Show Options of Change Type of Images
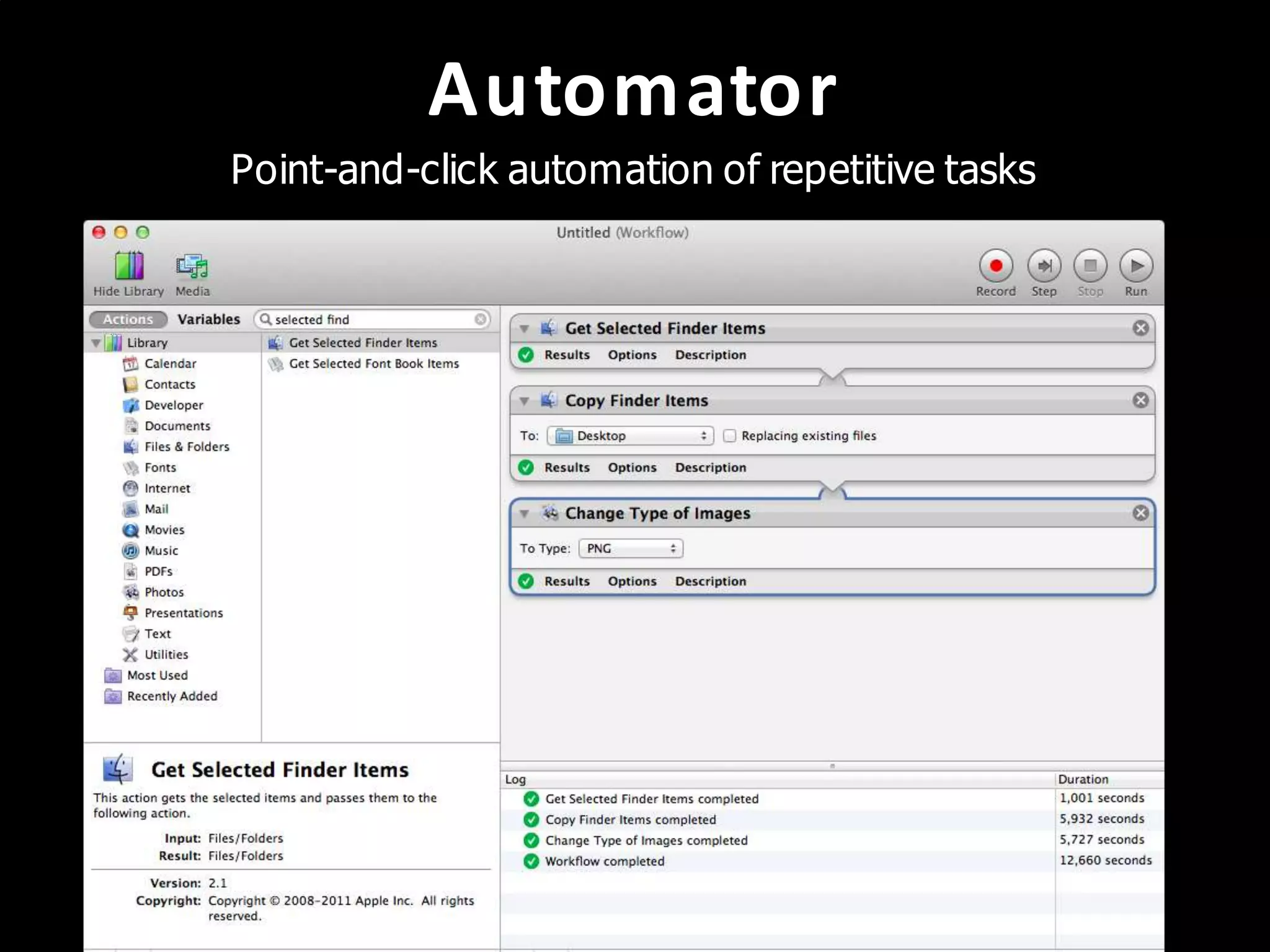 (x=632, y=581)
